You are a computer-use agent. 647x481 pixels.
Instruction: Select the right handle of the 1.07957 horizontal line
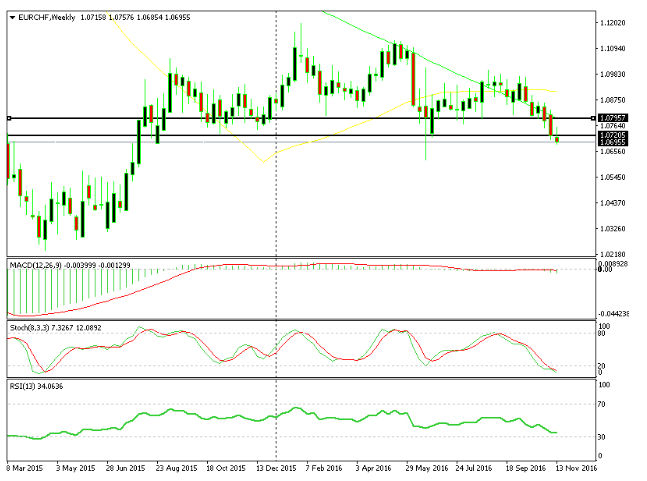click(593, 118)
